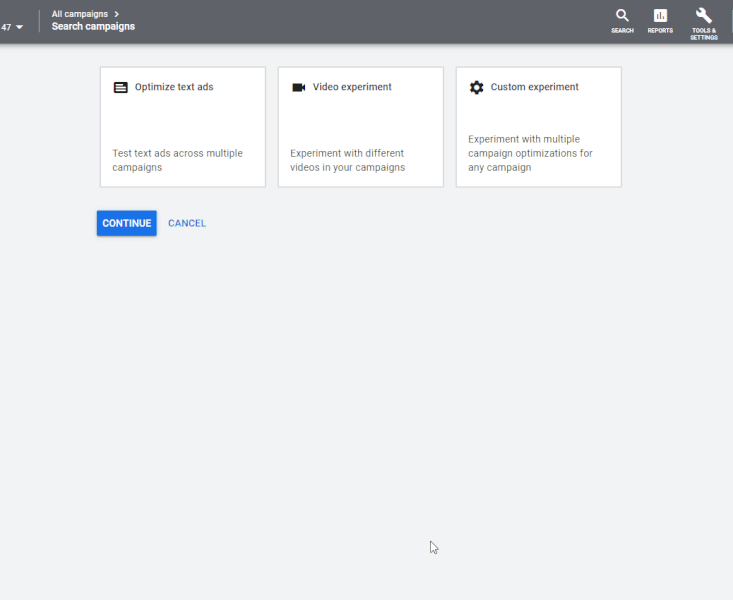This screenshot has height=600, width=733.
Task: Click the Search magnifier icon
Action: [622, 15]
